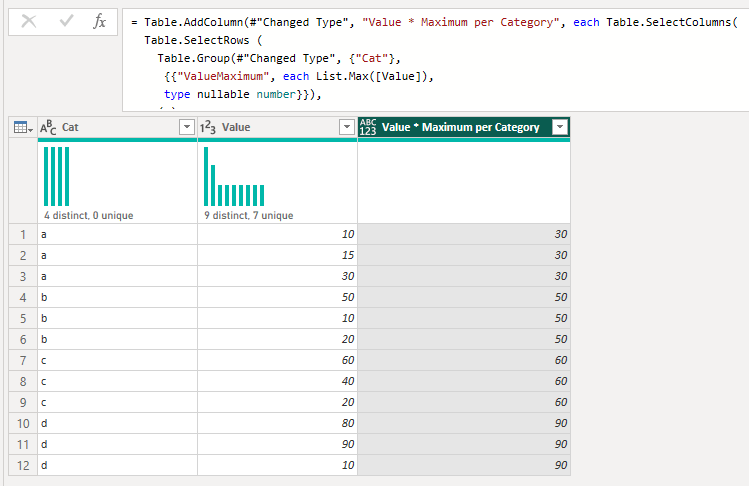Select the Value * Maximum per Category header
This screenshot has height=486, width=749.
[460, 127]
